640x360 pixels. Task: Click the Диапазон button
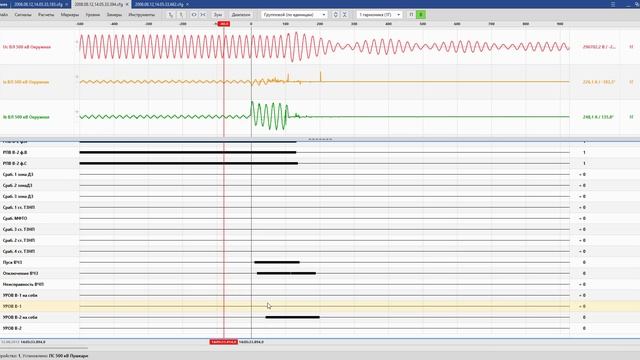pyautogui.click(x=241, y=15)
